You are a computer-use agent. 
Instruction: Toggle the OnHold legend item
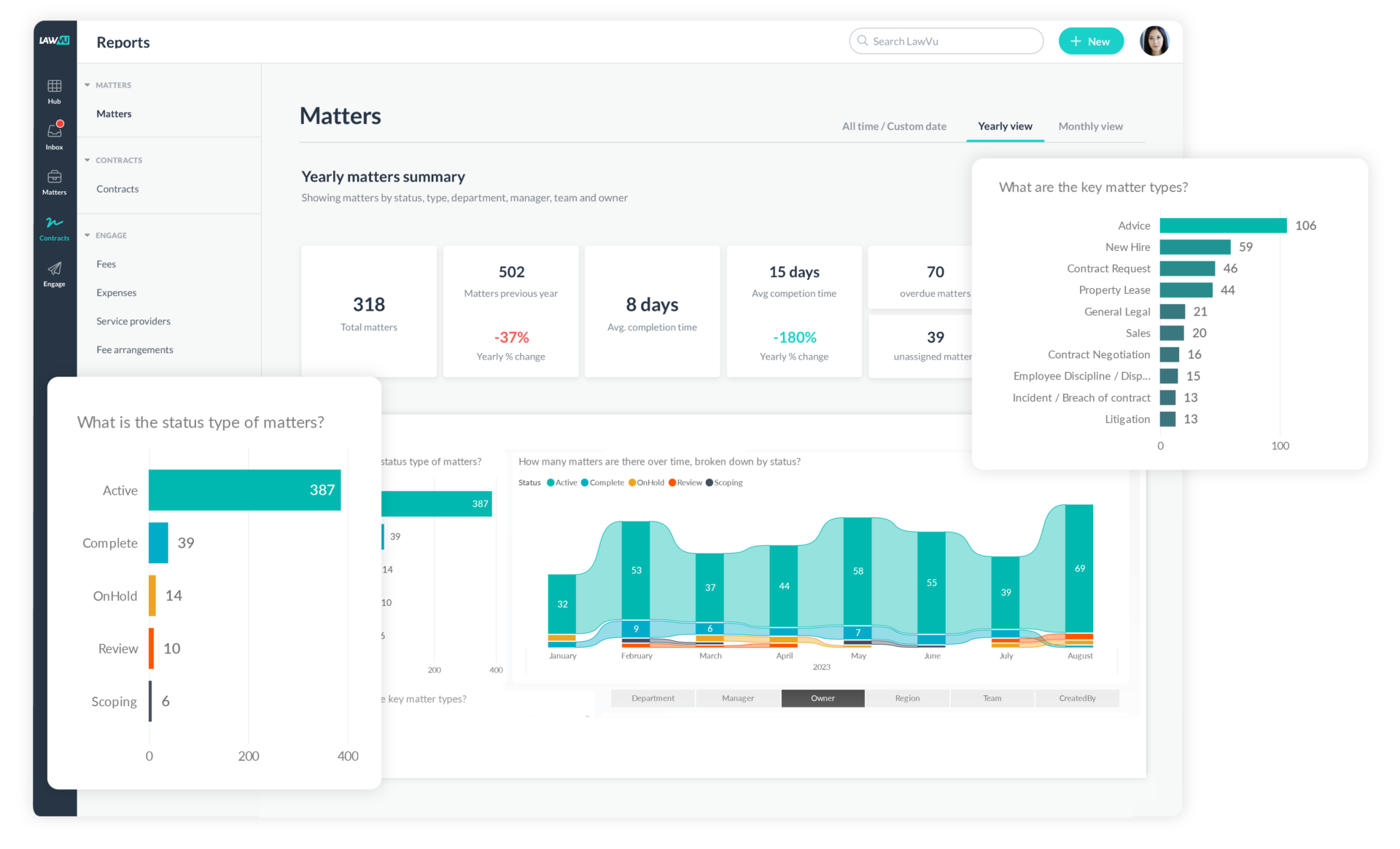[646, 482]
